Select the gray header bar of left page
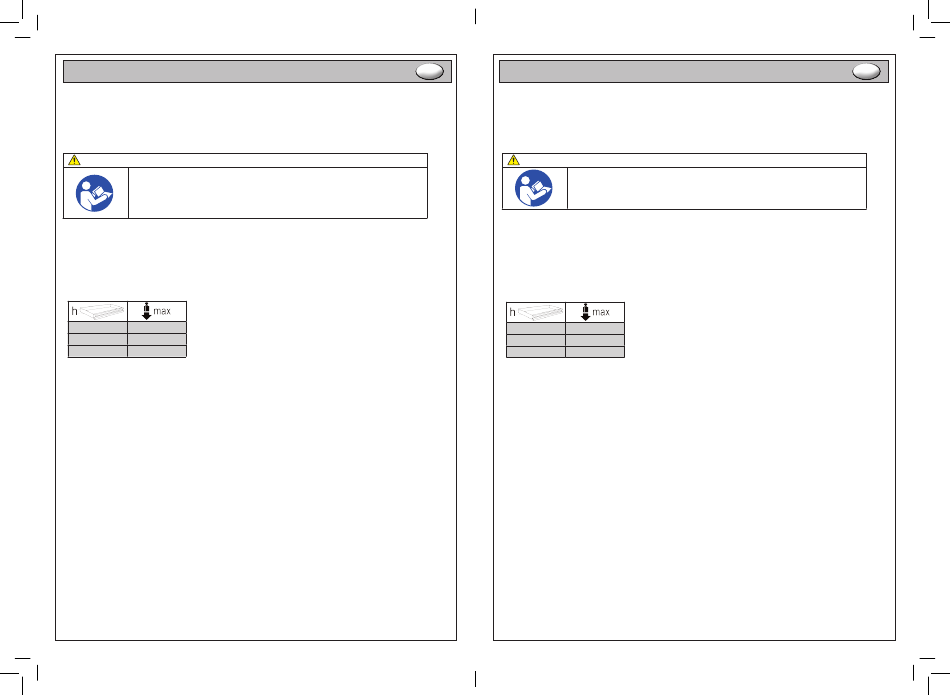This screenshot has height=695, width=950. click(x=257, y=71)
